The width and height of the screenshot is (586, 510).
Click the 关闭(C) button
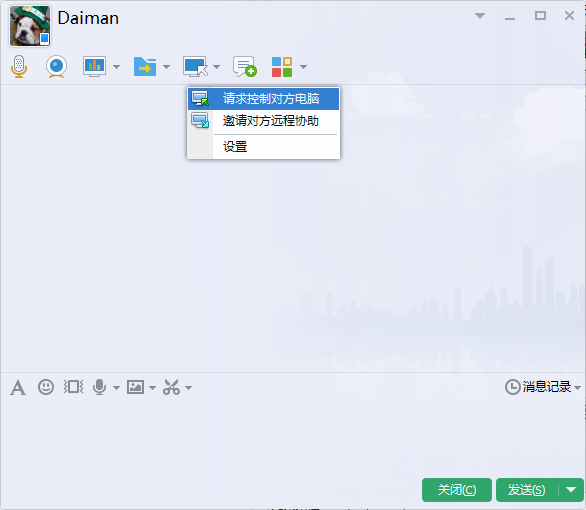click(x=457, y=489)
